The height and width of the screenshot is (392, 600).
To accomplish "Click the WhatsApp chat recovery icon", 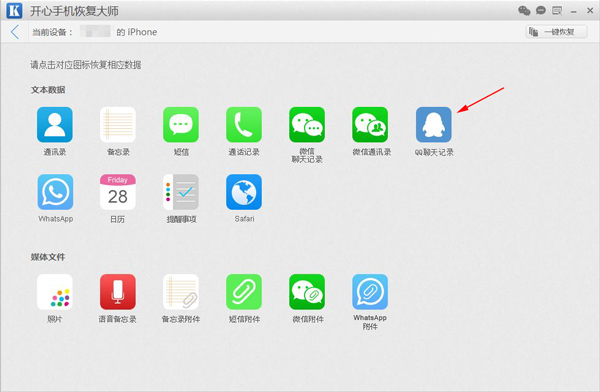I will tap(55, 192).
